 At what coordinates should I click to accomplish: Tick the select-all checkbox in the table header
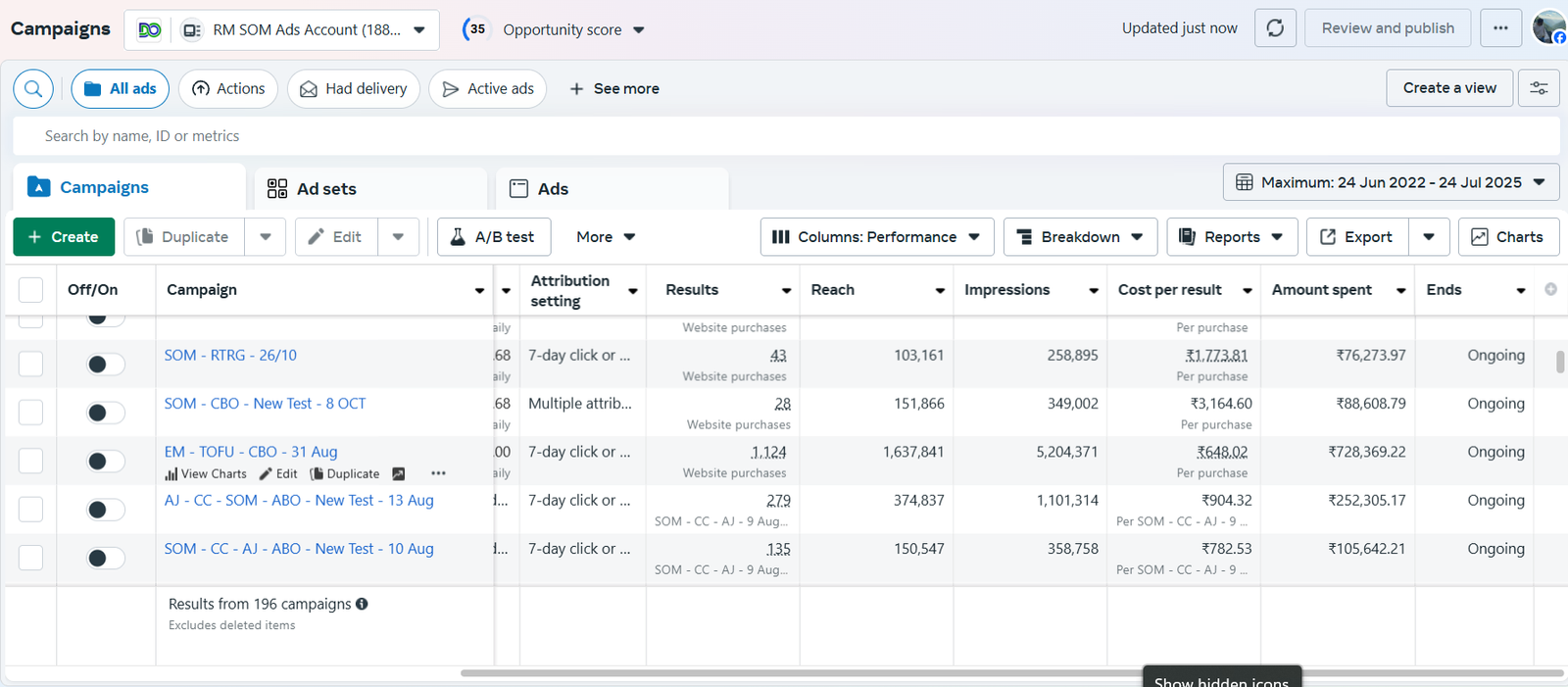pyautogui.click(x=31, y=290)
